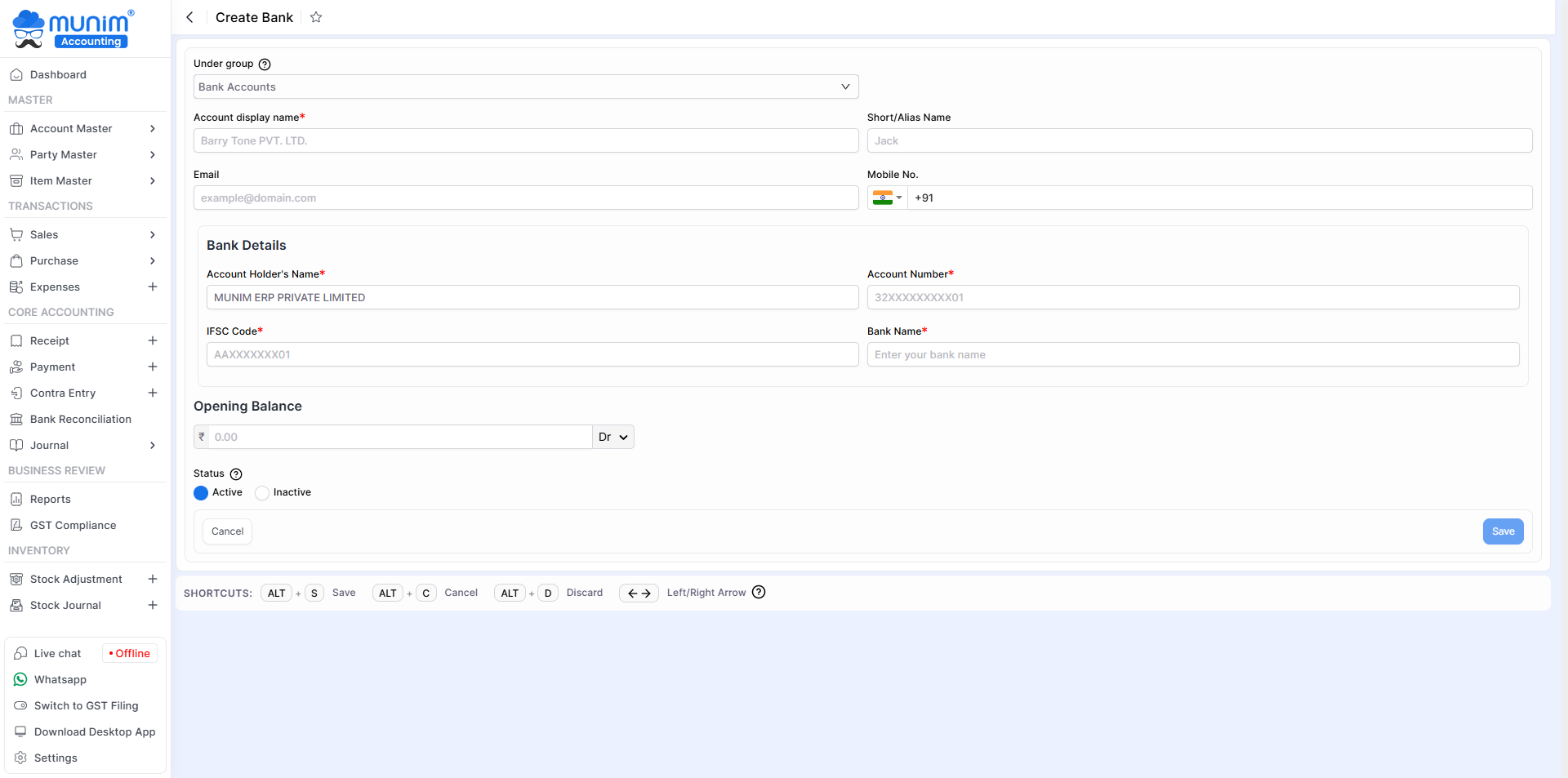Click the Under group help question icon
Screen dimensions: 1568x778
pyautogui.click(x=265, y=64)
